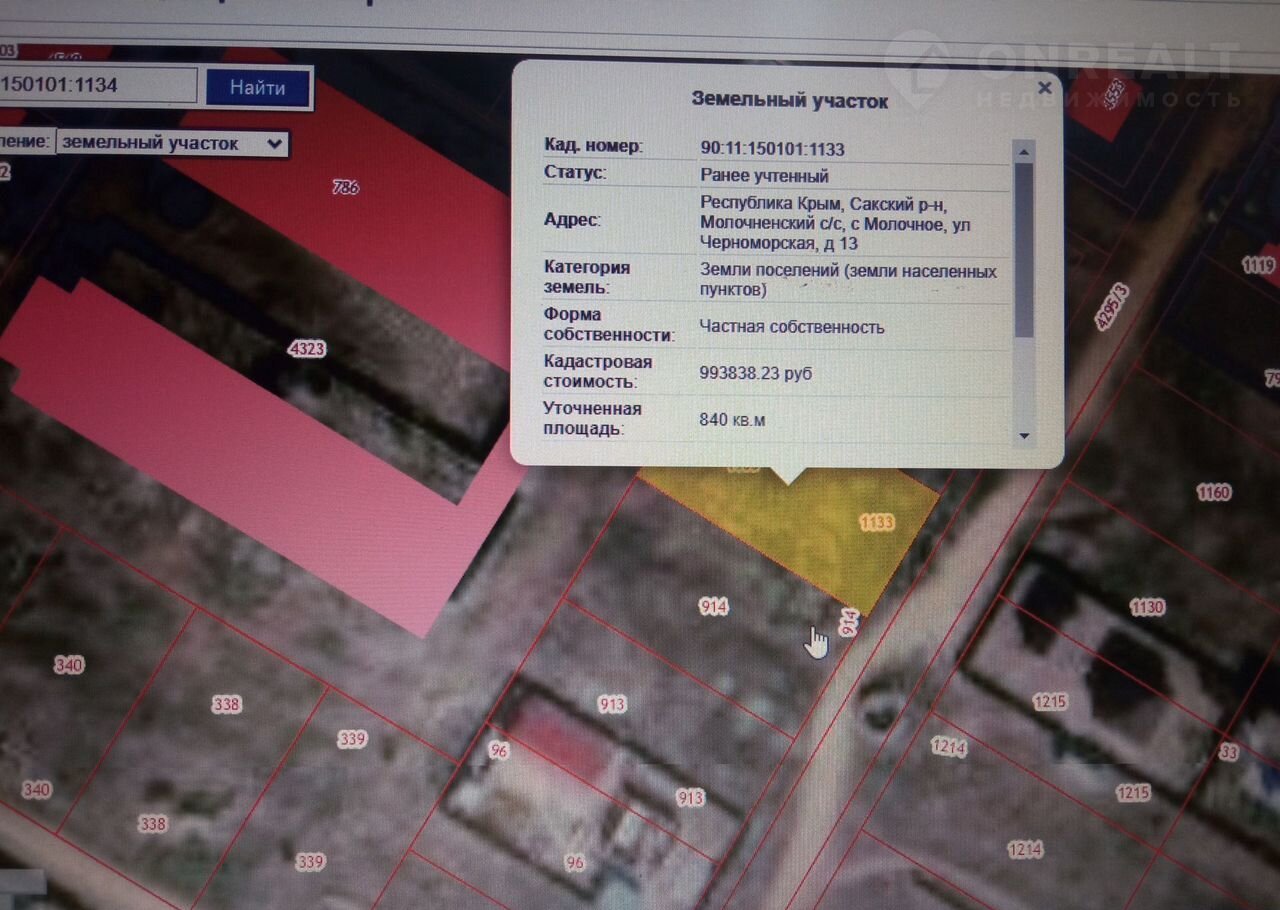The height and width of the screenshot is (910, 1280).
Task: Click map parcel labeled 1130
Action: click(x=1146, y=607)
